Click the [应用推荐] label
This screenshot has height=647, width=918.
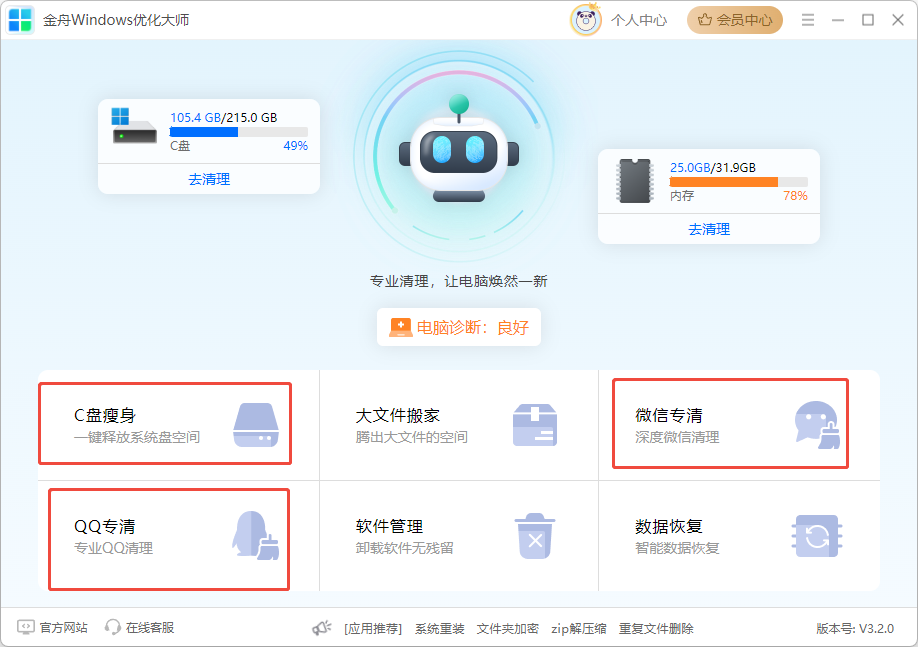click(x=373, y=629)
